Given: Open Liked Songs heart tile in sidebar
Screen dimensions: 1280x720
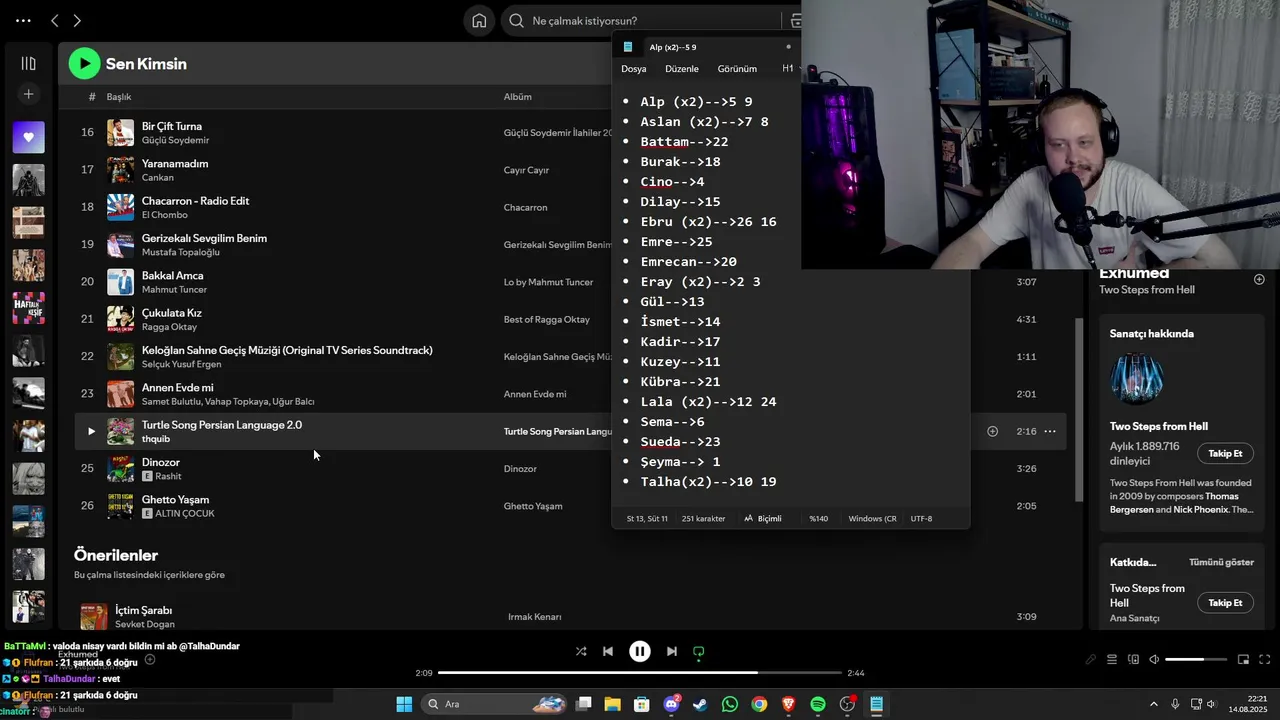Looking at the screenshot, I should pyautogui.click(x=28, y=137).
